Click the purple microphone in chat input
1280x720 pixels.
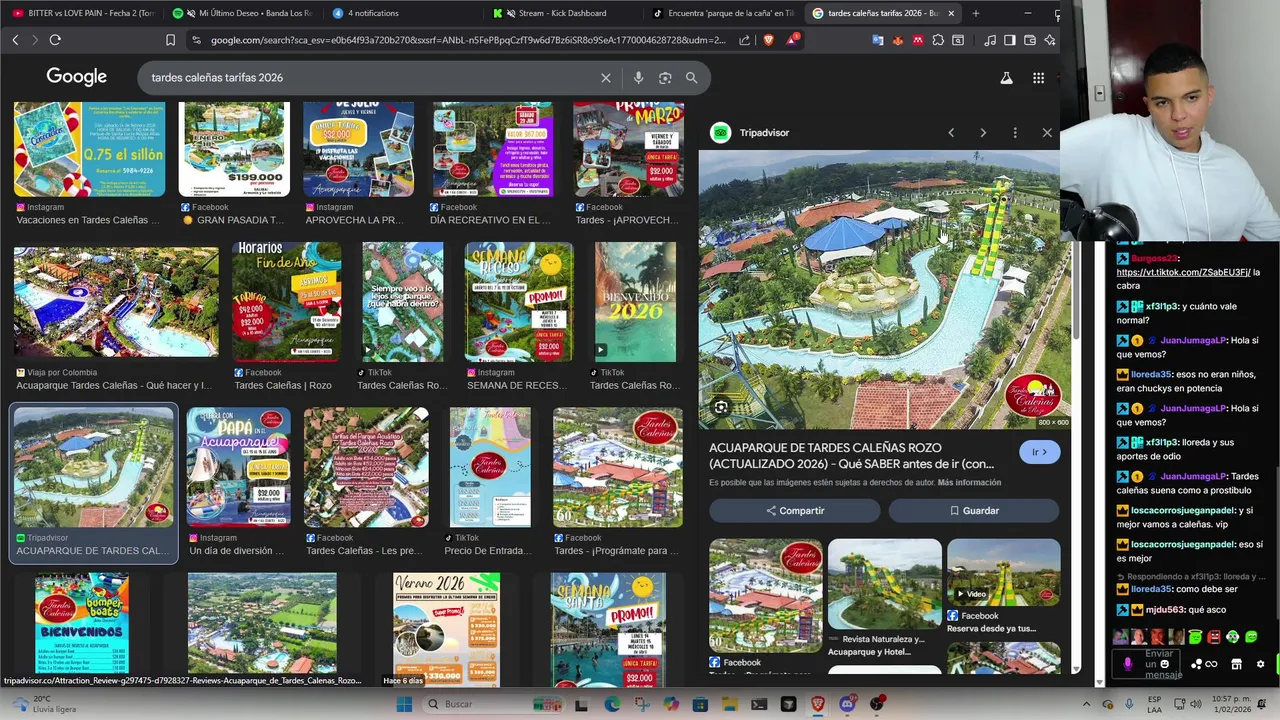1128,664
